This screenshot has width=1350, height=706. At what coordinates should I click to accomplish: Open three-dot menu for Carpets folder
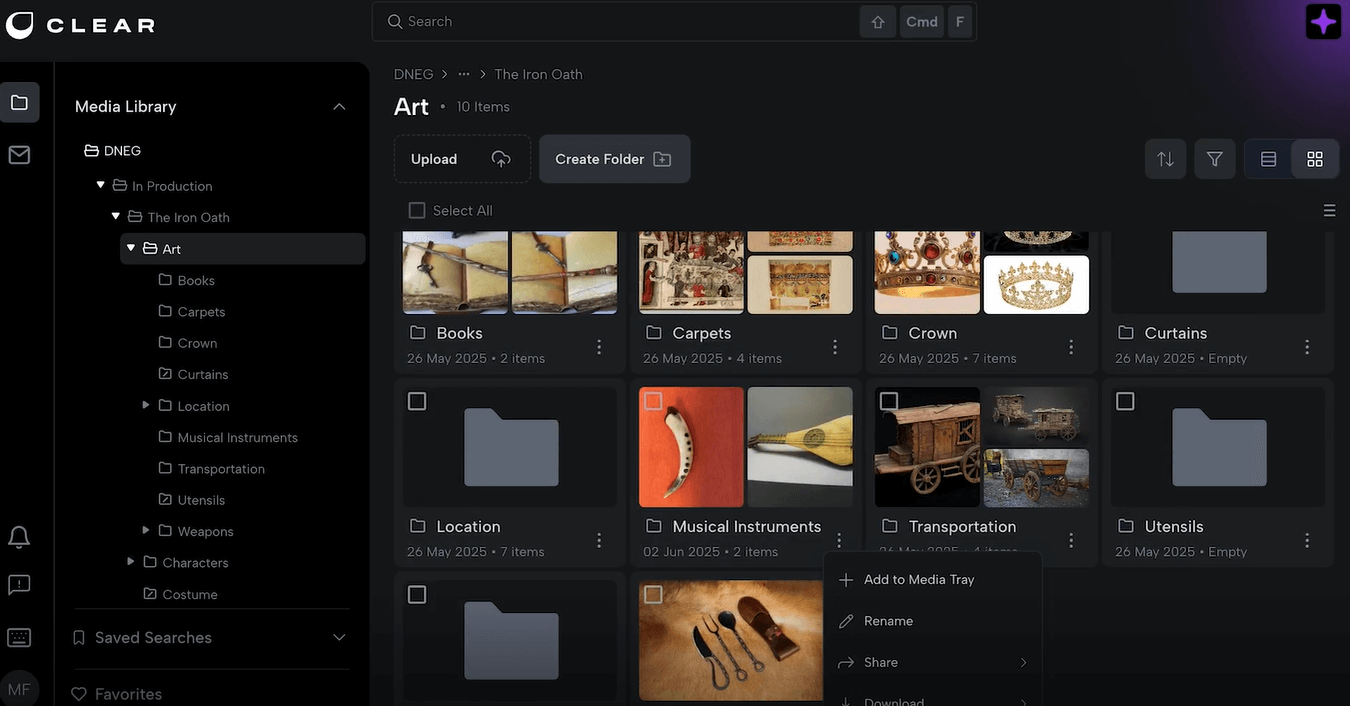tap(835, 347)
